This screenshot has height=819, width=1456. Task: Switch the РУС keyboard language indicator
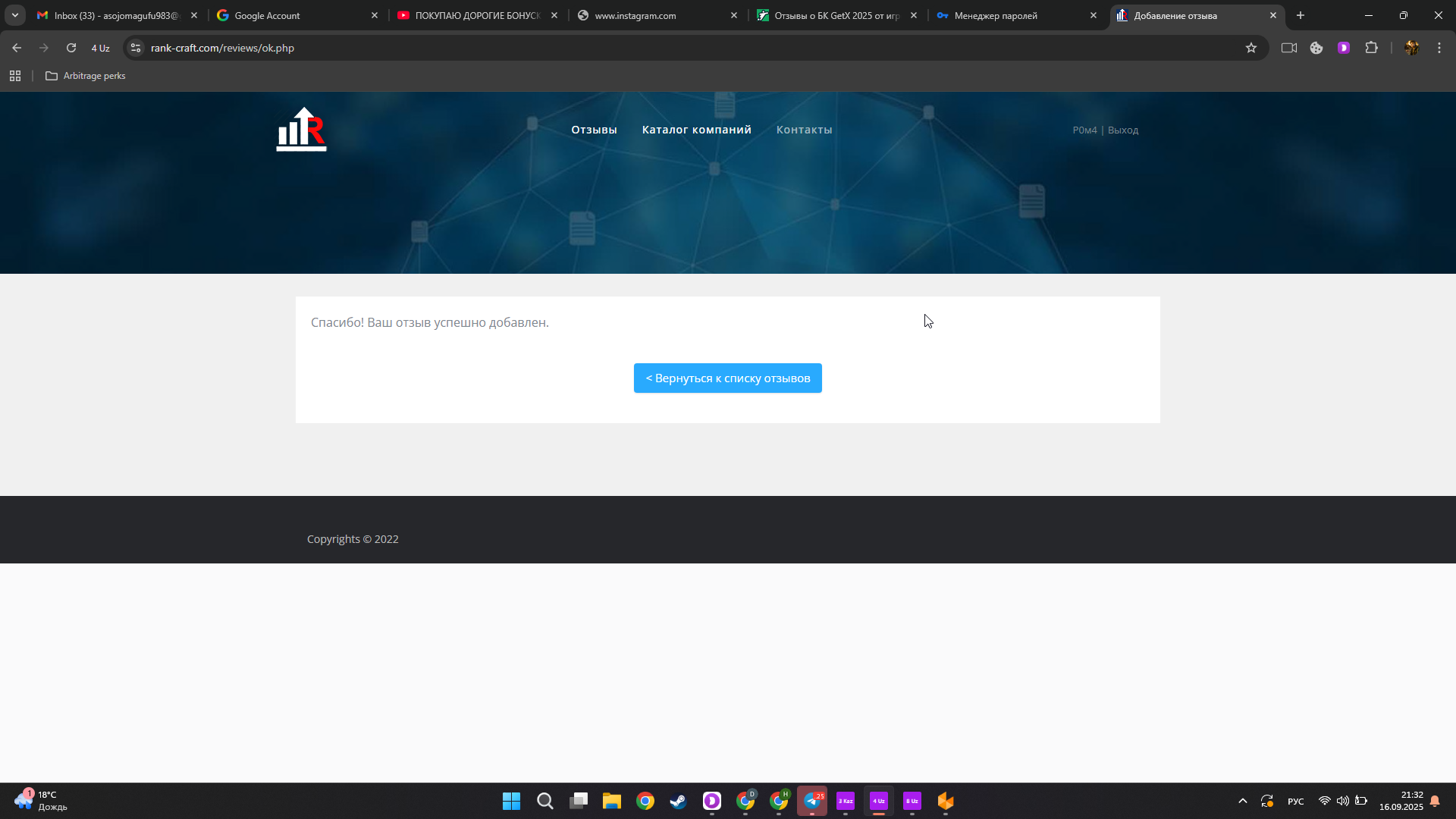tap(1296, 801)
